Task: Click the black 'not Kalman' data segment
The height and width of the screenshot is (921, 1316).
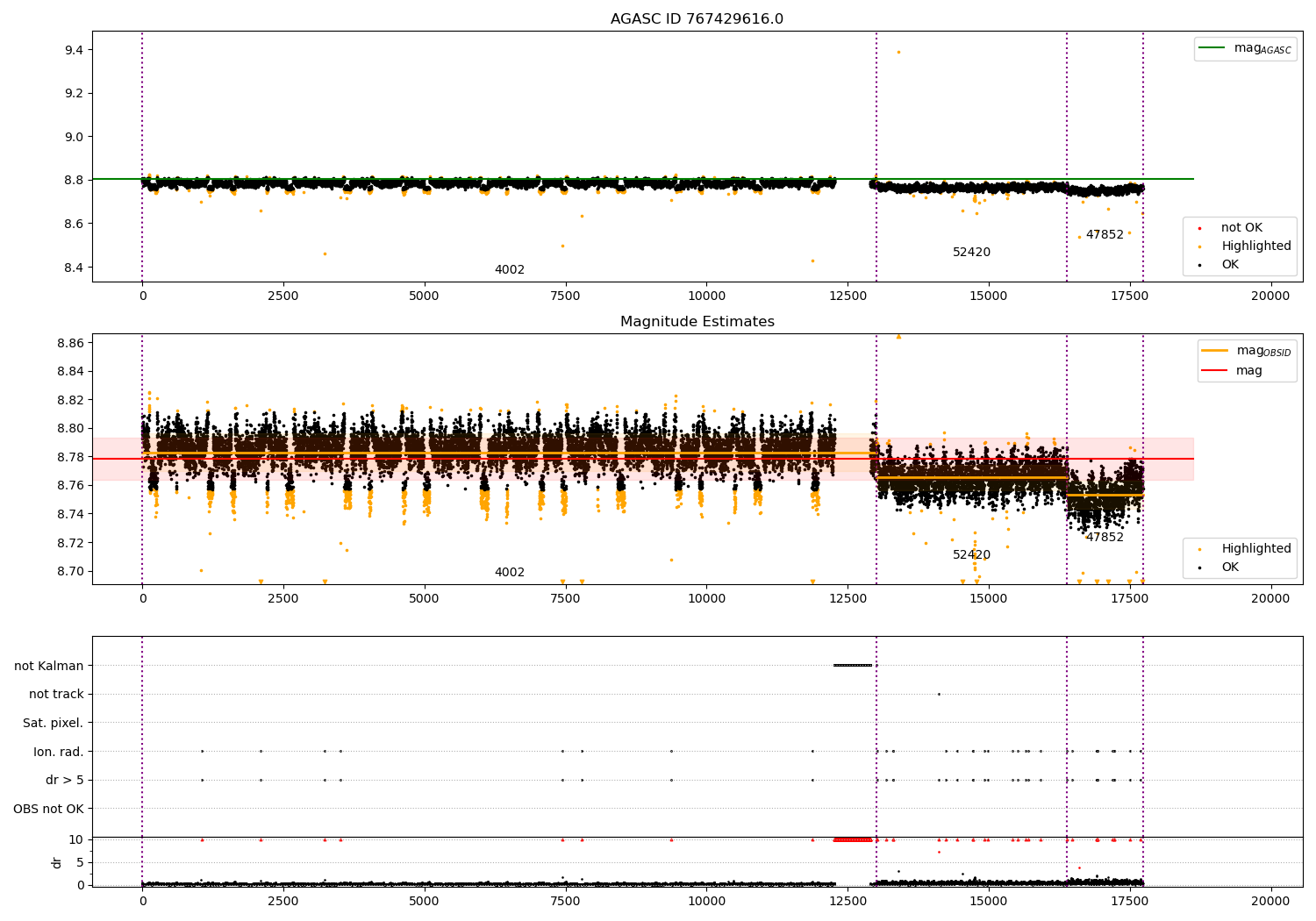Action: coord(853,665)
